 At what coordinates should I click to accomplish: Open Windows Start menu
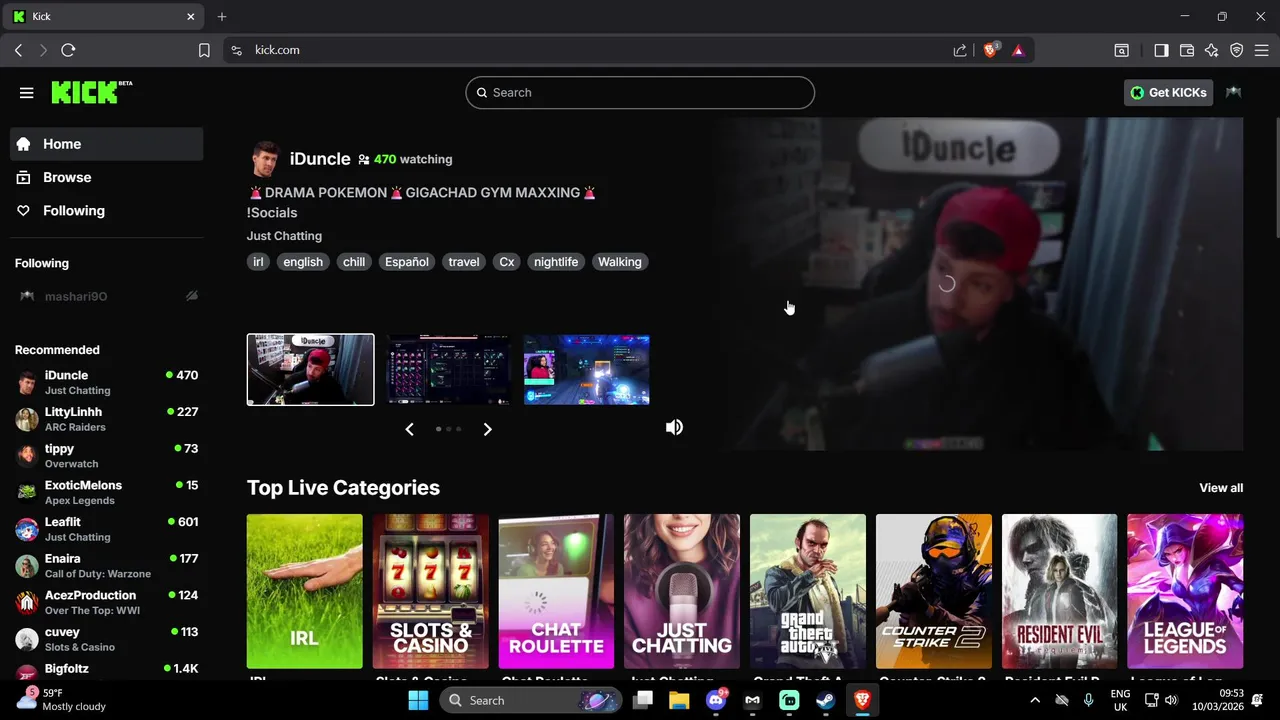418,700
